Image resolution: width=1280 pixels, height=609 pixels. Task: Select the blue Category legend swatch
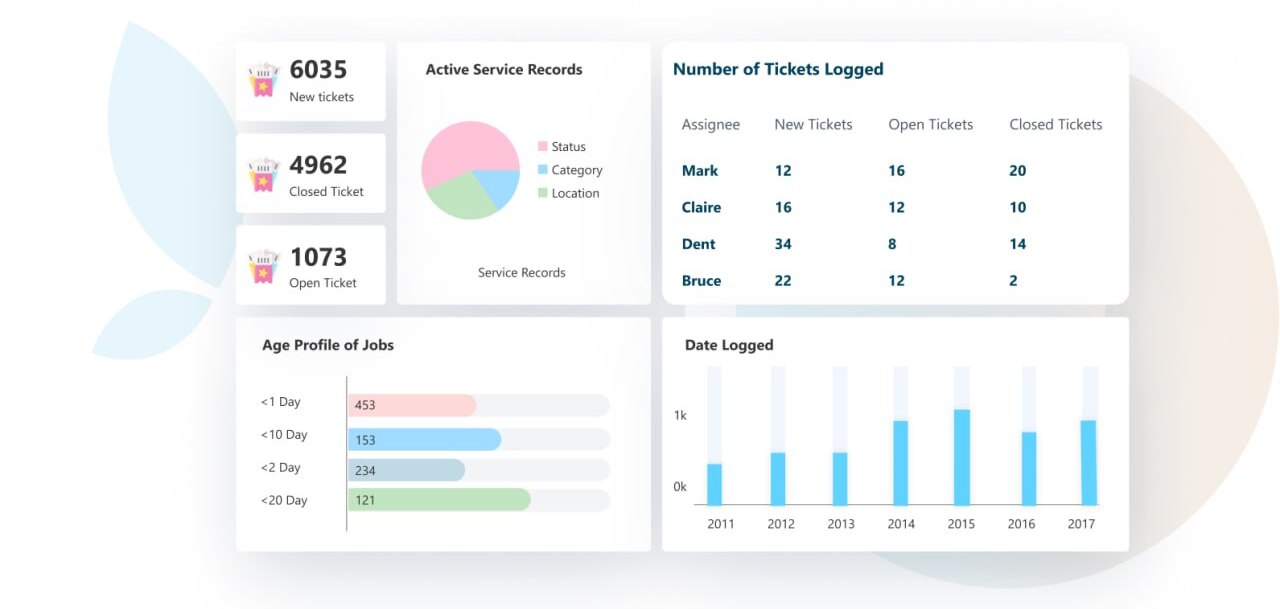[543, 170]
